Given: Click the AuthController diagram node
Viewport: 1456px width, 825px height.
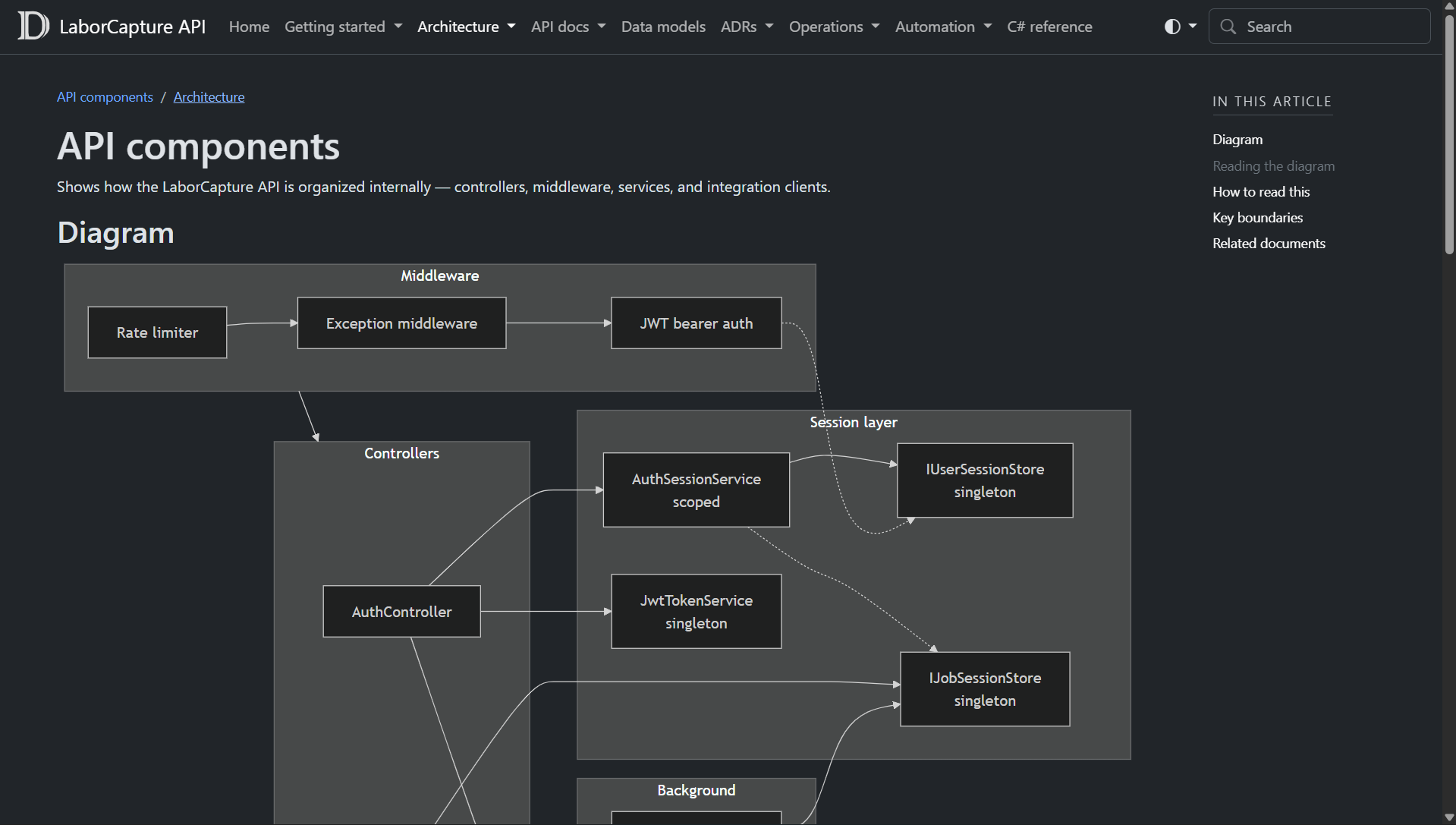Looking at the screenshot, I should point(401,612).
